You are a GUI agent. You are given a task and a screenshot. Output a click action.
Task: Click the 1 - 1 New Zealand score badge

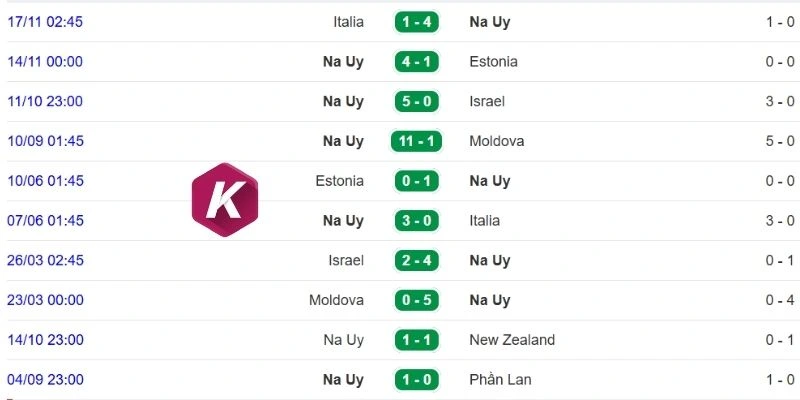coord(417,340)
